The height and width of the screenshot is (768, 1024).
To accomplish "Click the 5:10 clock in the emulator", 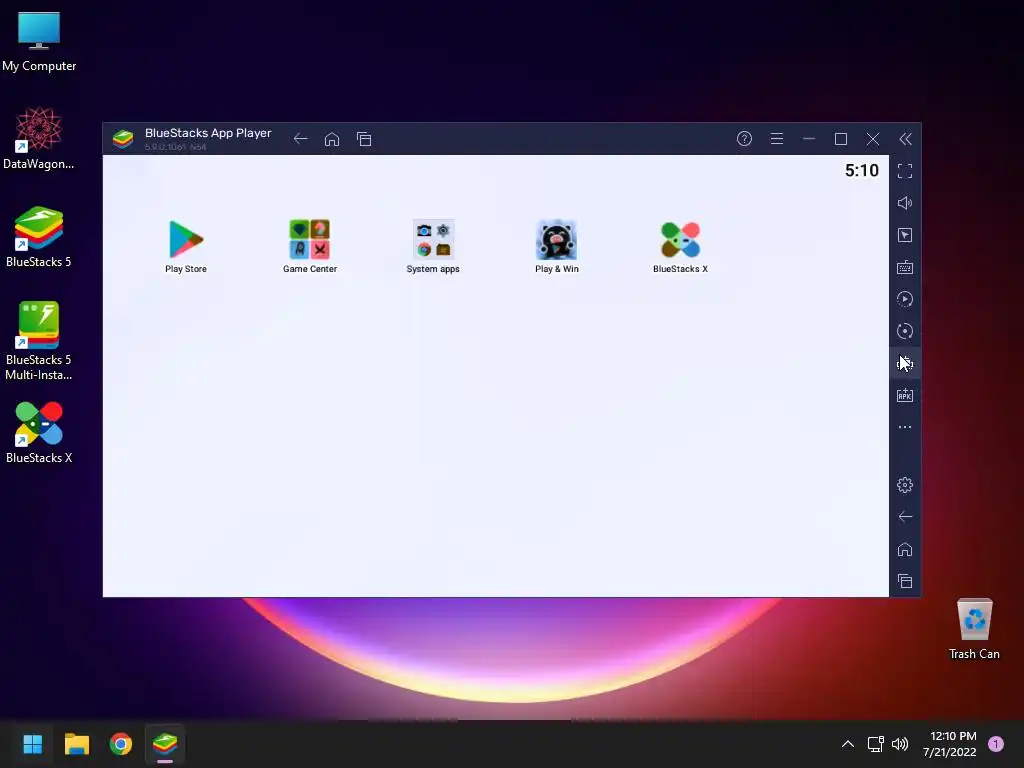I will 862,170.
